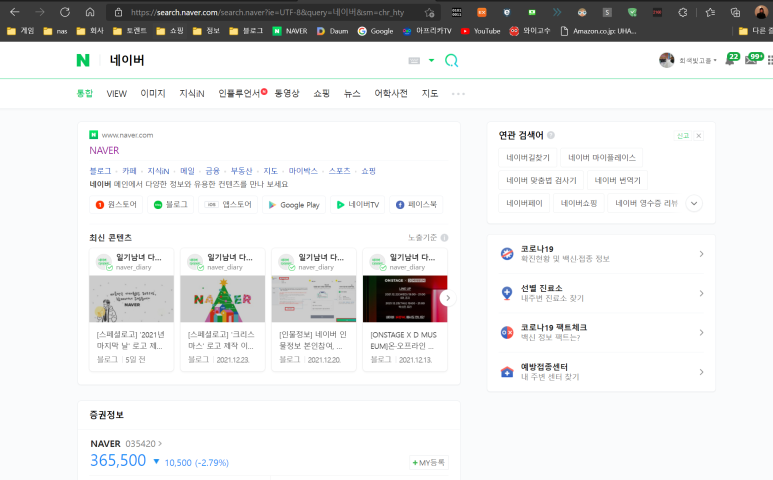Click the browser address bar URL
This screenshot has height=480, width=773.
coord(267,12)
